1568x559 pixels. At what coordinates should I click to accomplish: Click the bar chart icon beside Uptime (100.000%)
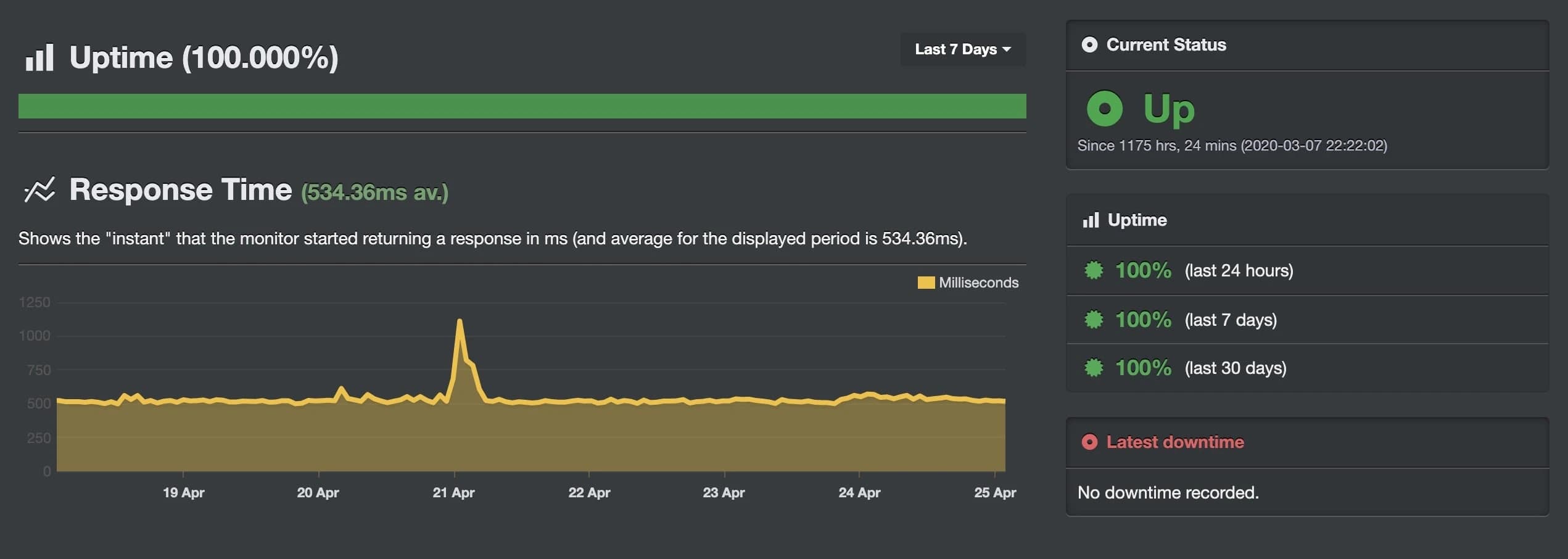39,57
